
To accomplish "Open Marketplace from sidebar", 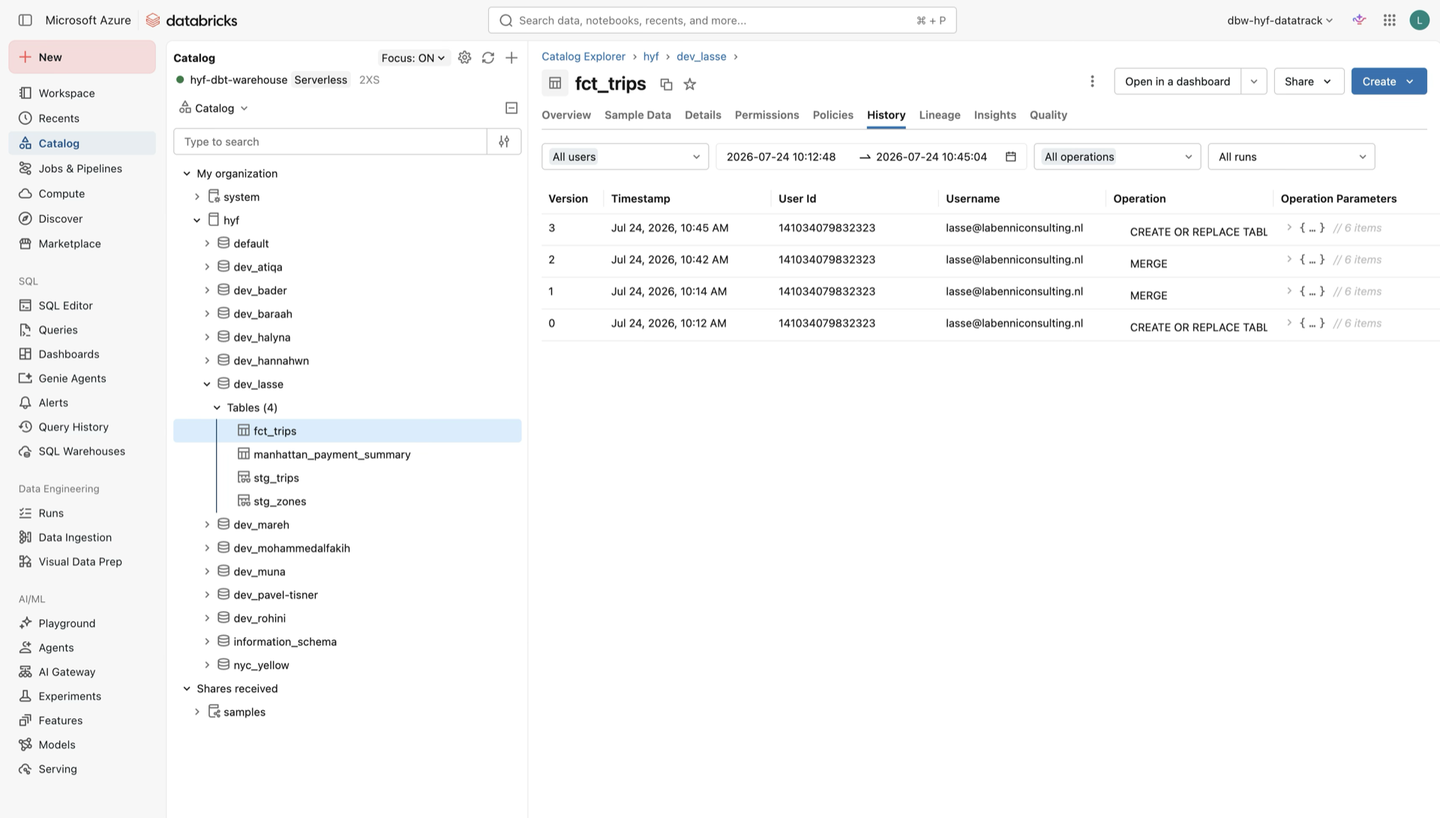I will (x=70, y=243).
